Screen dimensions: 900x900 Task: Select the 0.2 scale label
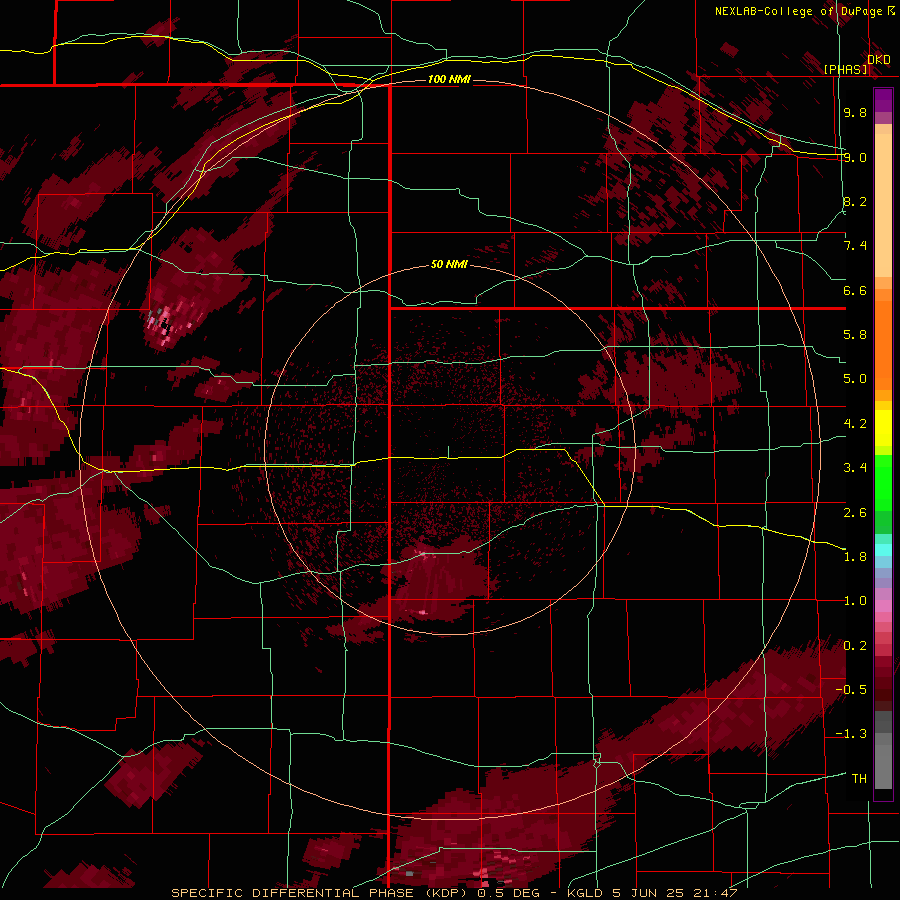pos(855,646)
